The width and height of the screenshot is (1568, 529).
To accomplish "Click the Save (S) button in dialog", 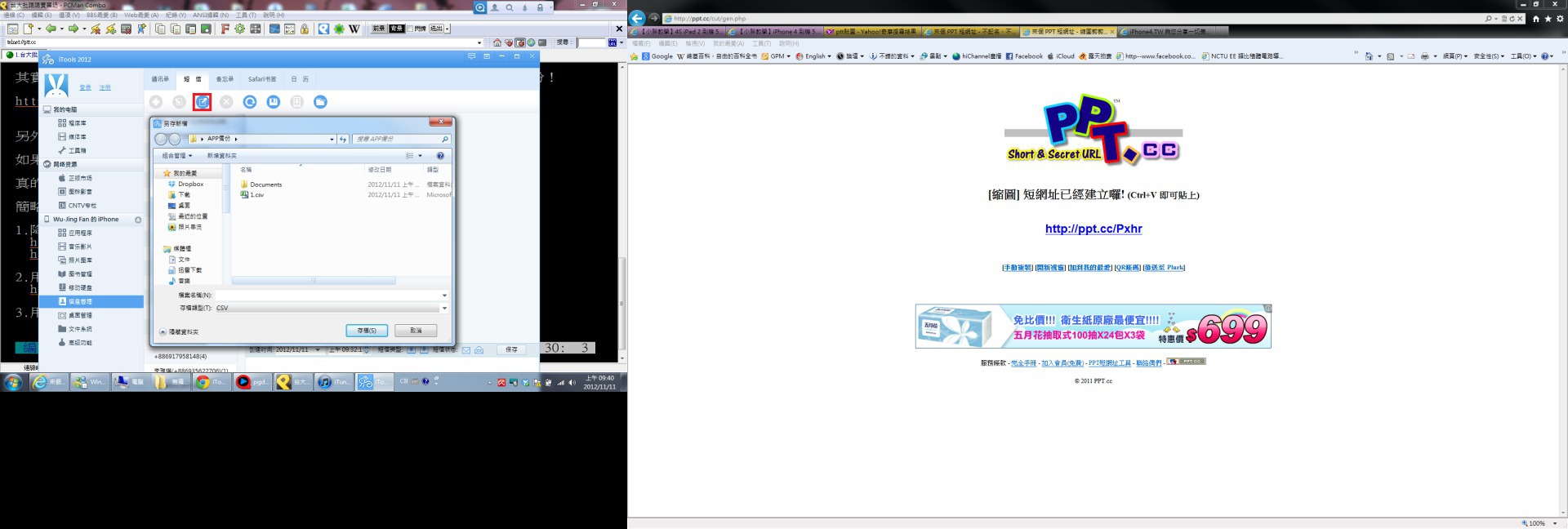I will (x=367, y=331).
